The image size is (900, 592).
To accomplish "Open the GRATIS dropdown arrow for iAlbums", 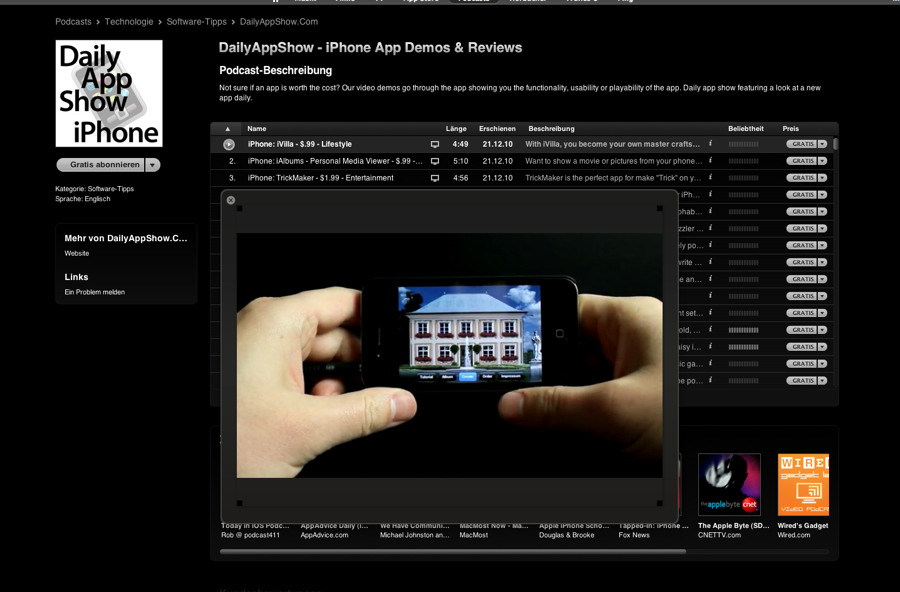I will (823, 161).
